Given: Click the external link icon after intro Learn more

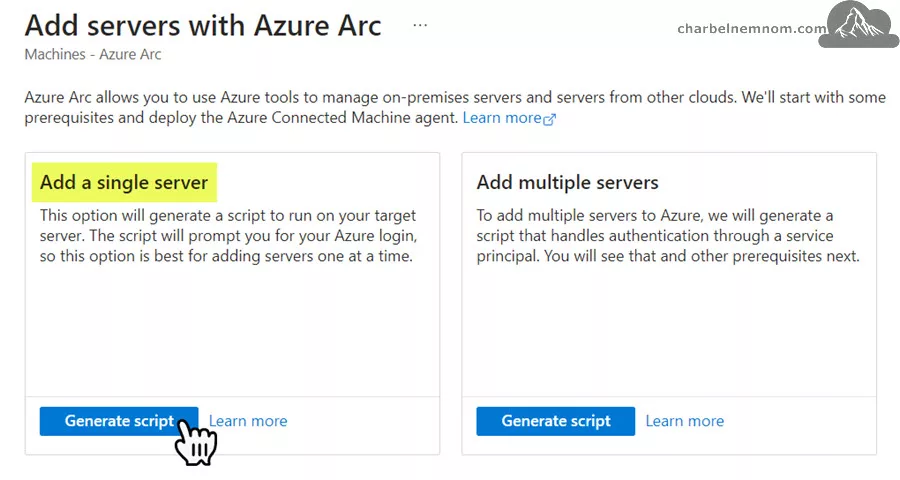Looking at the screenshot, I should click(550, 119).
